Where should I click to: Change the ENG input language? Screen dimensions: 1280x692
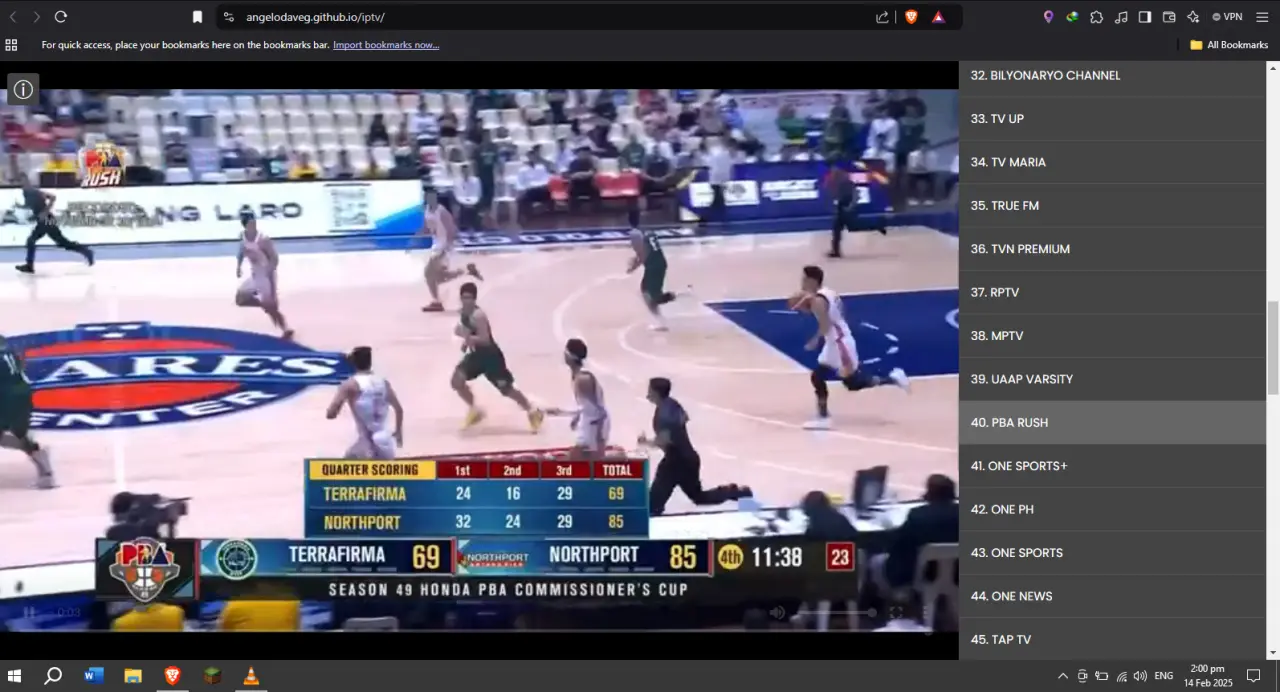(1164, 676)
